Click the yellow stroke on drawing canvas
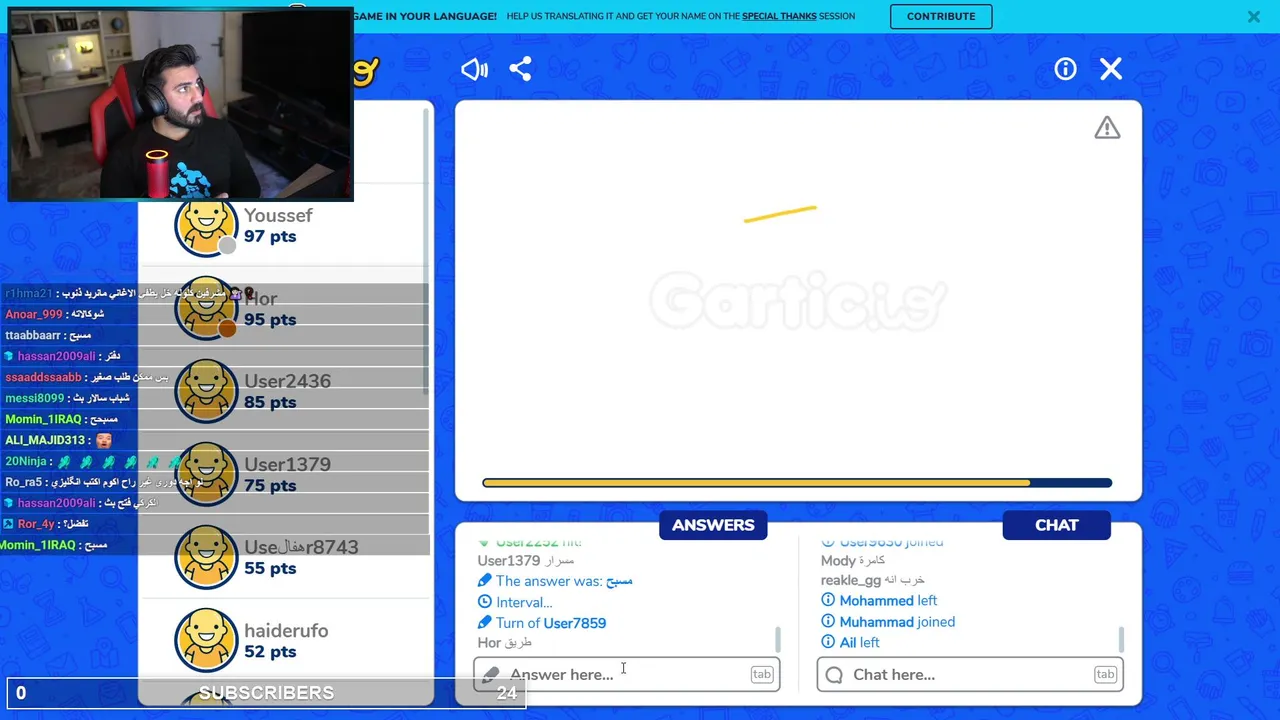Screen dimensions: 1280x720 (x=780, y=214)
